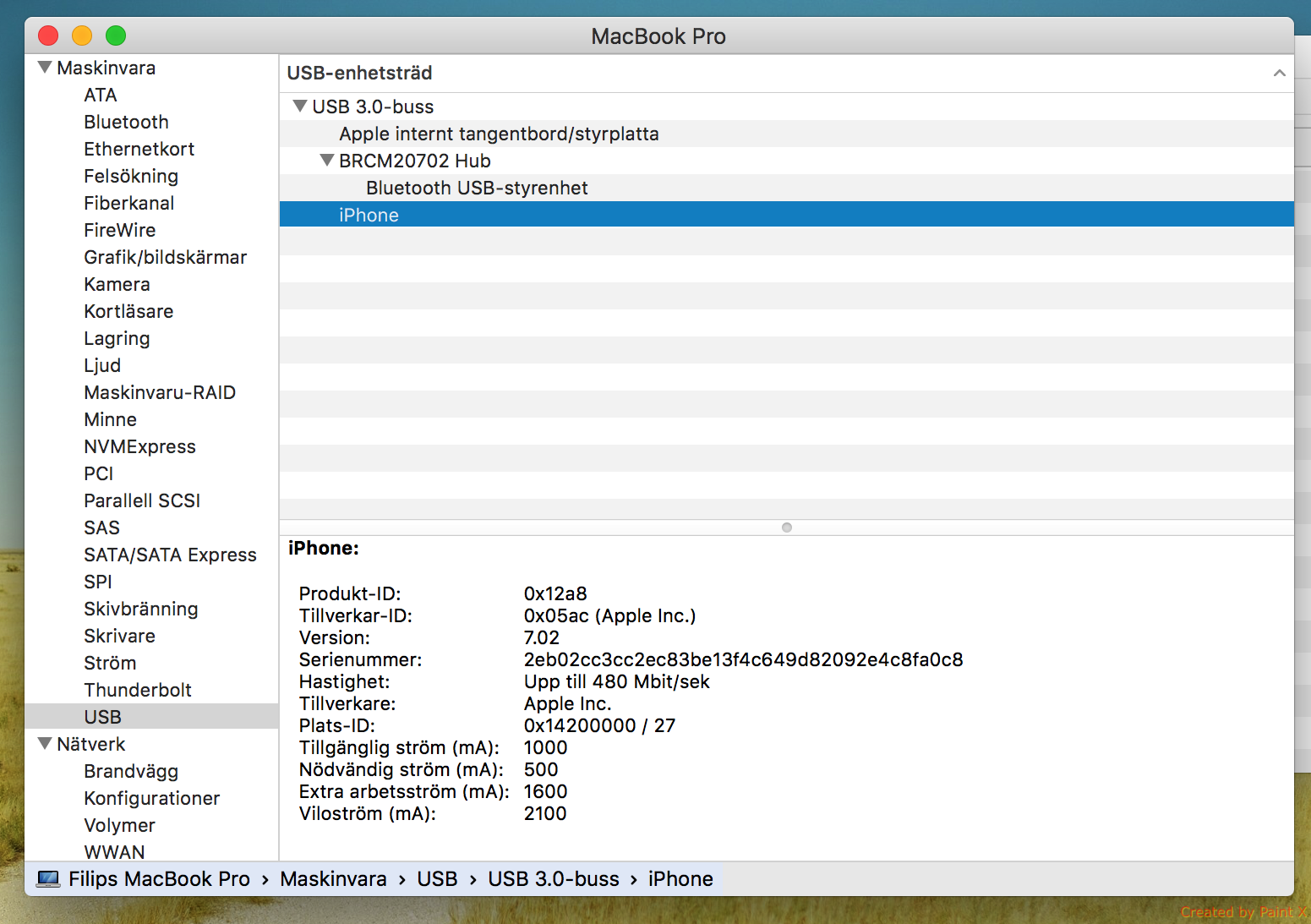This screenshot has height=924, width=1311.
Task: Click the laptop icon in the path bar
Action: pos(48,879)
